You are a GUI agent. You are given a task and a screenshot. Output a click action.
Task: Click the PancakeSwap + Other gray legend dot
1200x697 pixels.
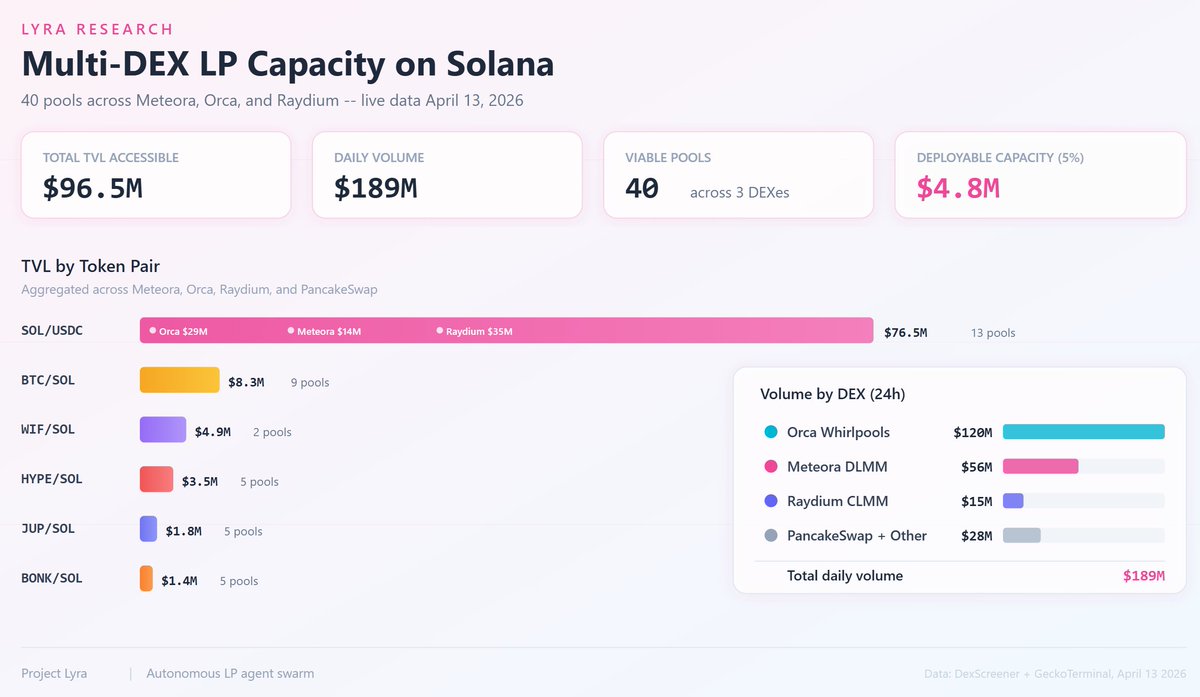[771, 535]
